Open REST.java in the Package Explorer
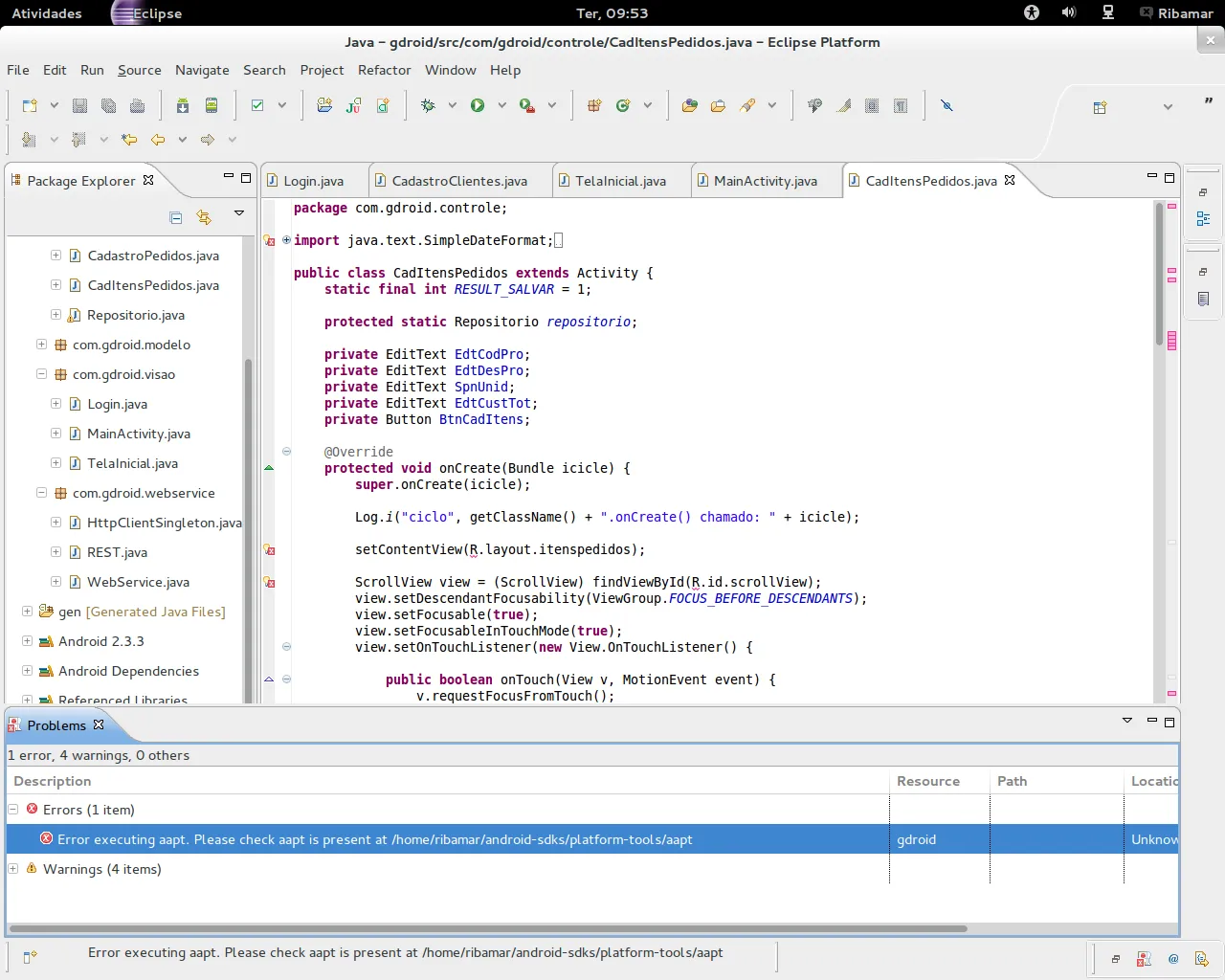This screenshot has height=980, width=1225. pyautogui.click(x=117, y=552)
